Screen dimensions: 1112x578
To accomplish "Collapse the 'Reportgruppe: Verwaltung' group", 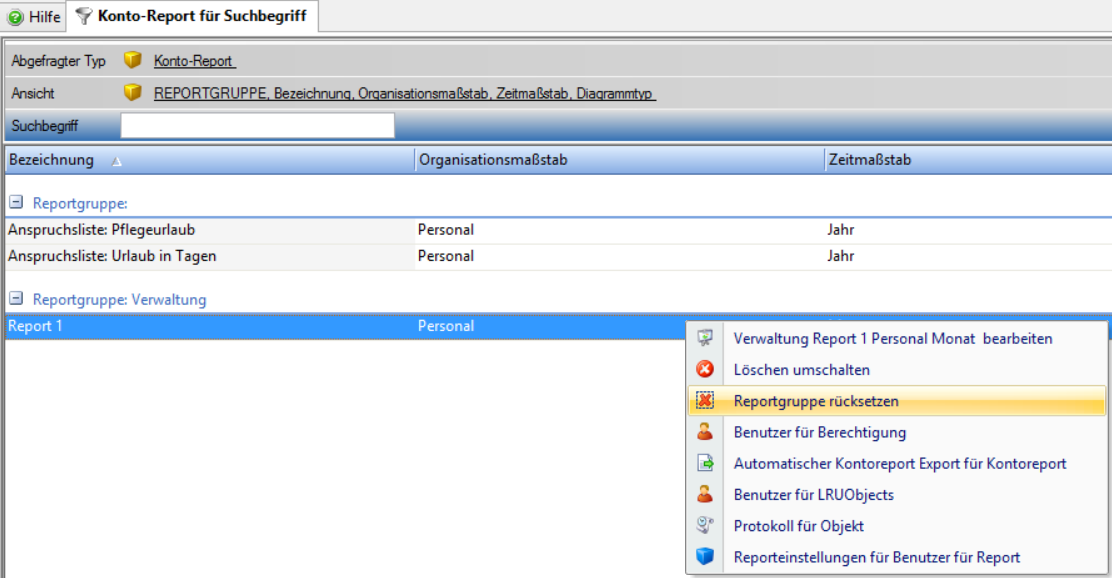I will coord(16,299).
